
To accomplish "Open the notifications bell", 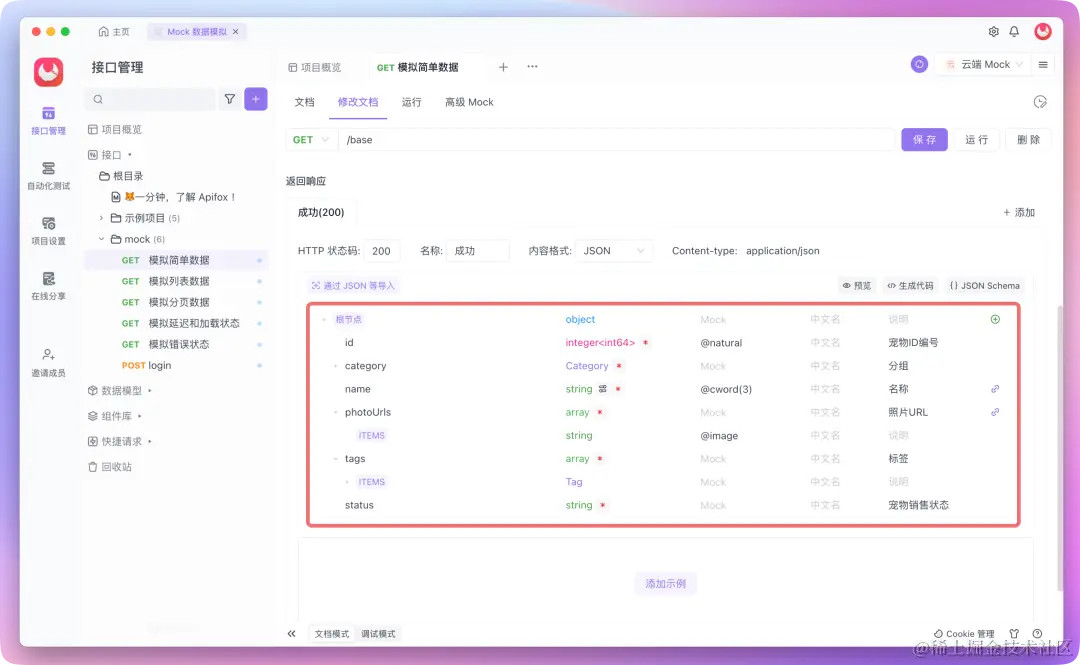I will (x=1014, y=32).
